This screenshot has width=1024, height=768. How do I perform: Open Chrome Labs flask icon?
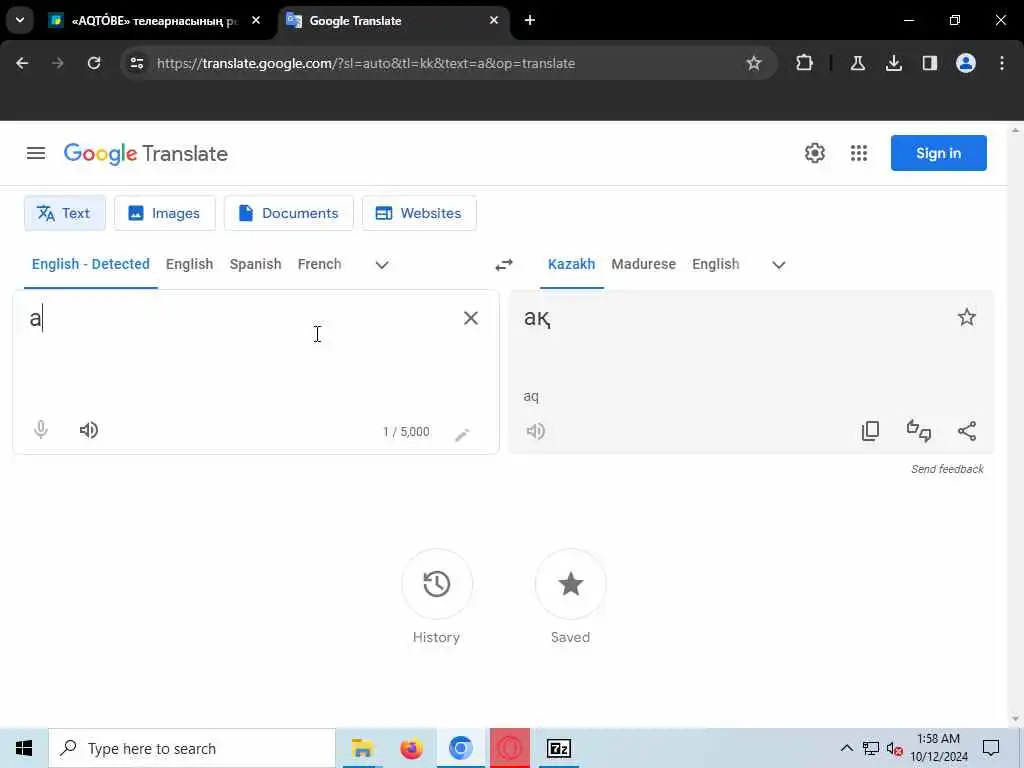857,63
